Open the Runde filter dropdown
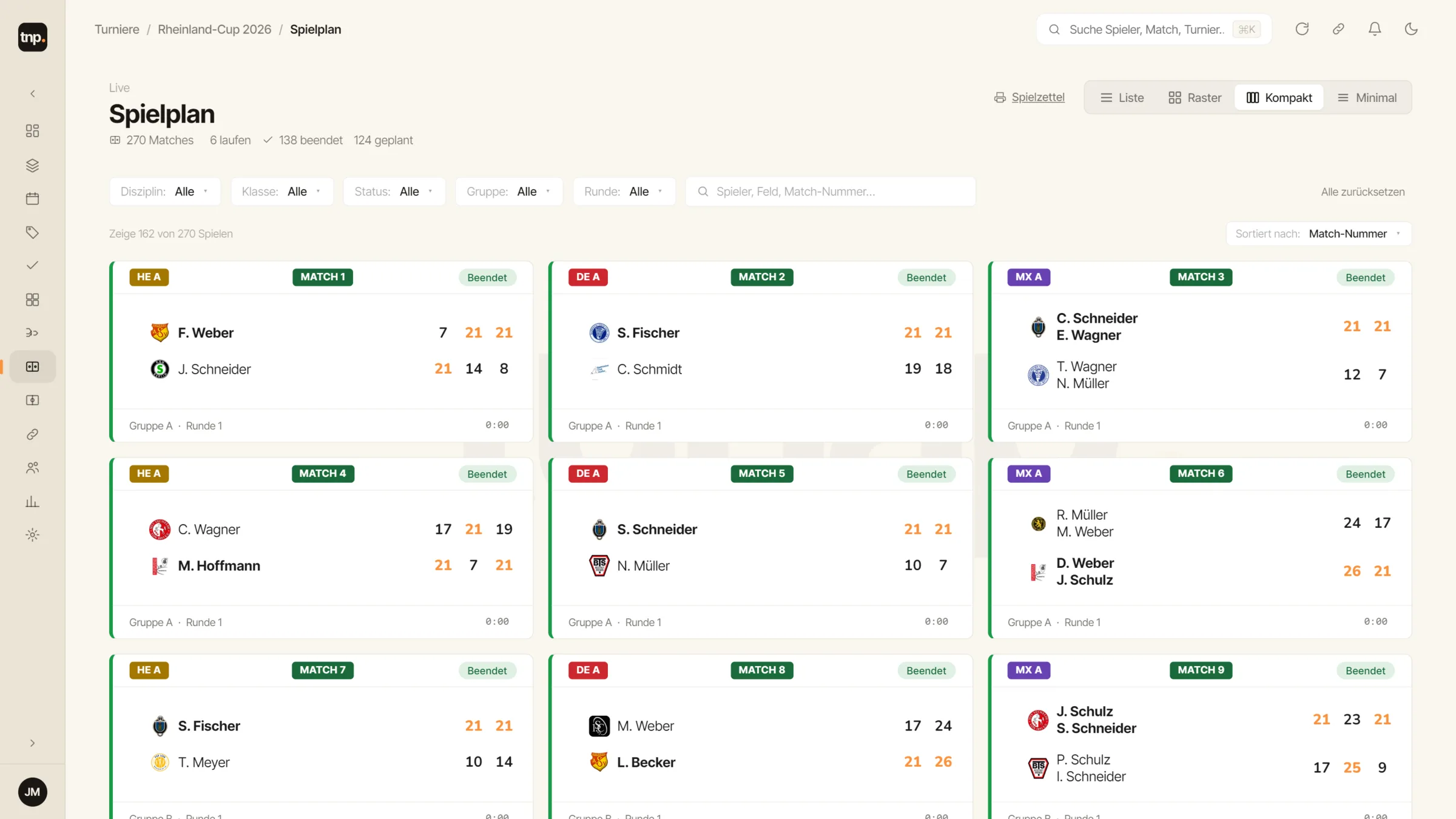 pos(624,192)
